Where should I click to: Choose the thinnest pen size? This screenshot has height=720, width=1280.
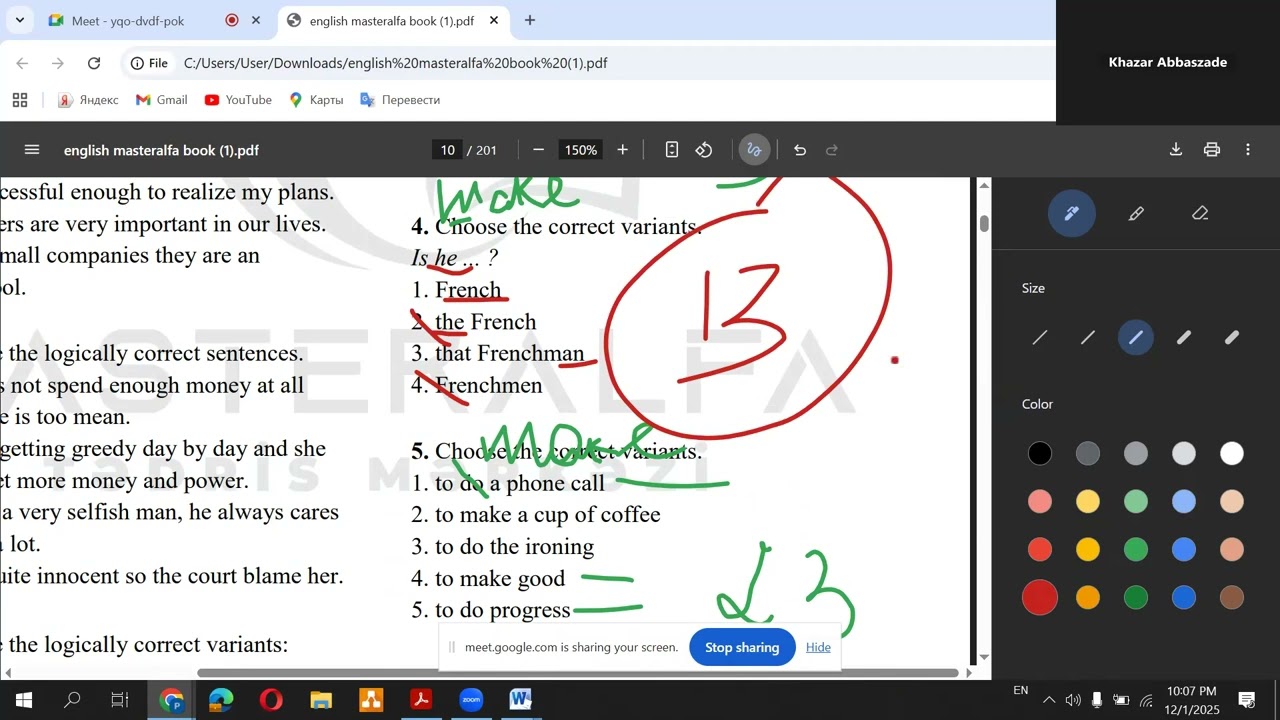(x=1040, y=338)
